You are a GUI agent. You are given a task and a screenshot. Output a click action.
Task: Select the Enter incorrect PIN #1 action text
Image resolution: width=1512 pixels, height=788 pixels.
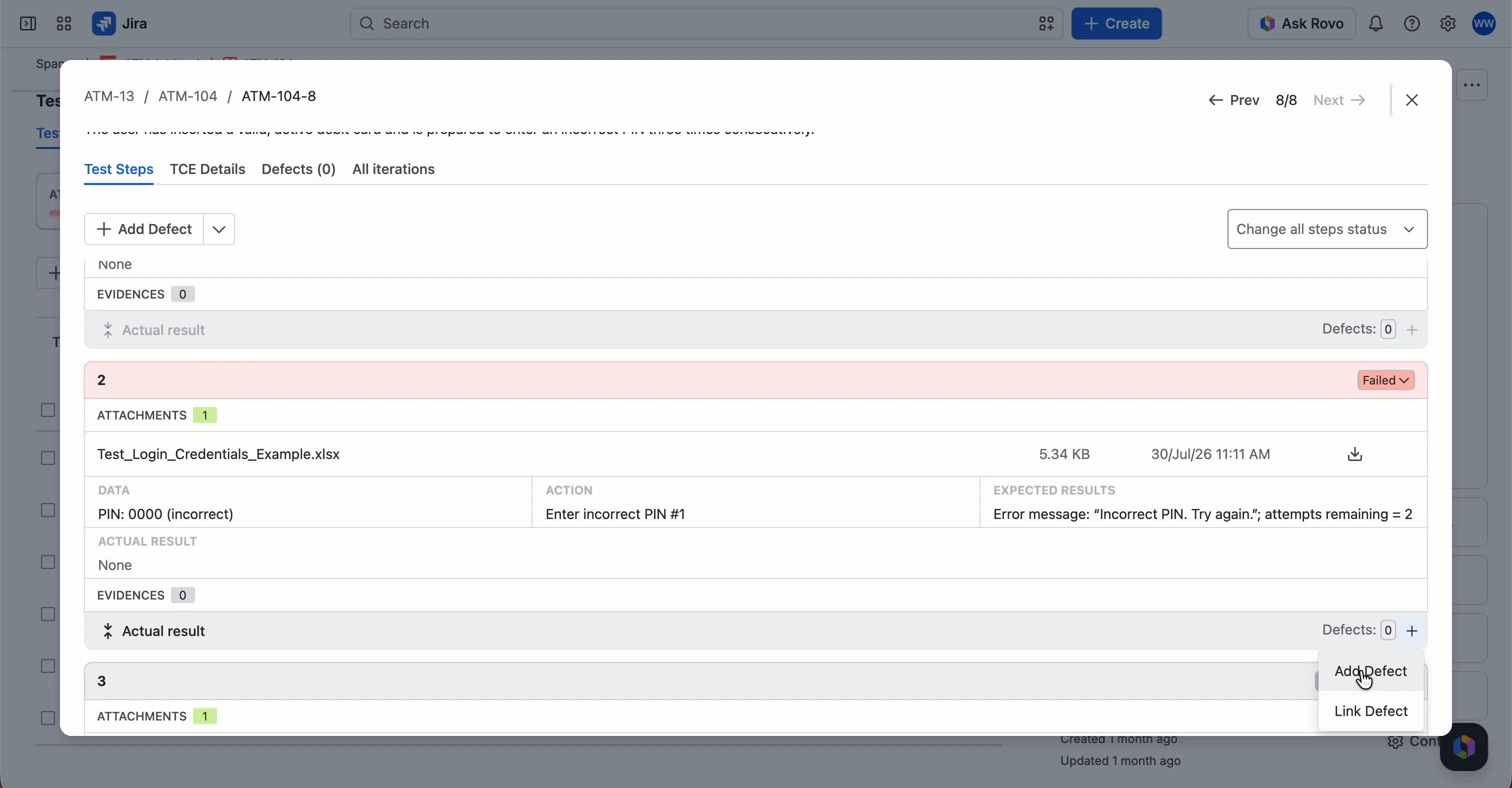click(x=615, y=514)
